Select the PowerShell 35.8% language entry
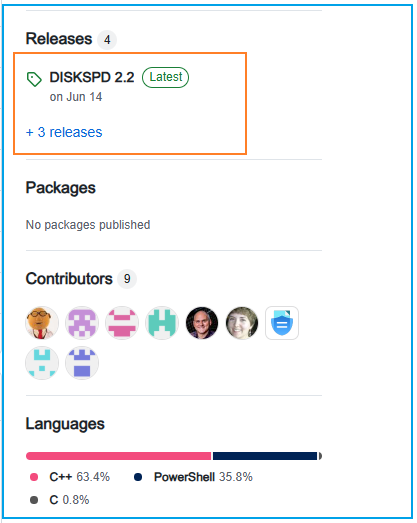 pyautogui.click(x=193, y=477)
